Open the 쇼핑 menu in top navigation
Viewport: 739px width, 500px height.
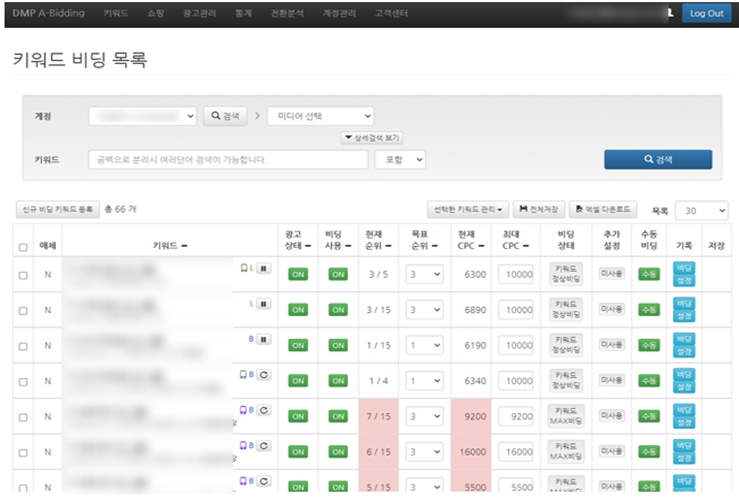156,13
